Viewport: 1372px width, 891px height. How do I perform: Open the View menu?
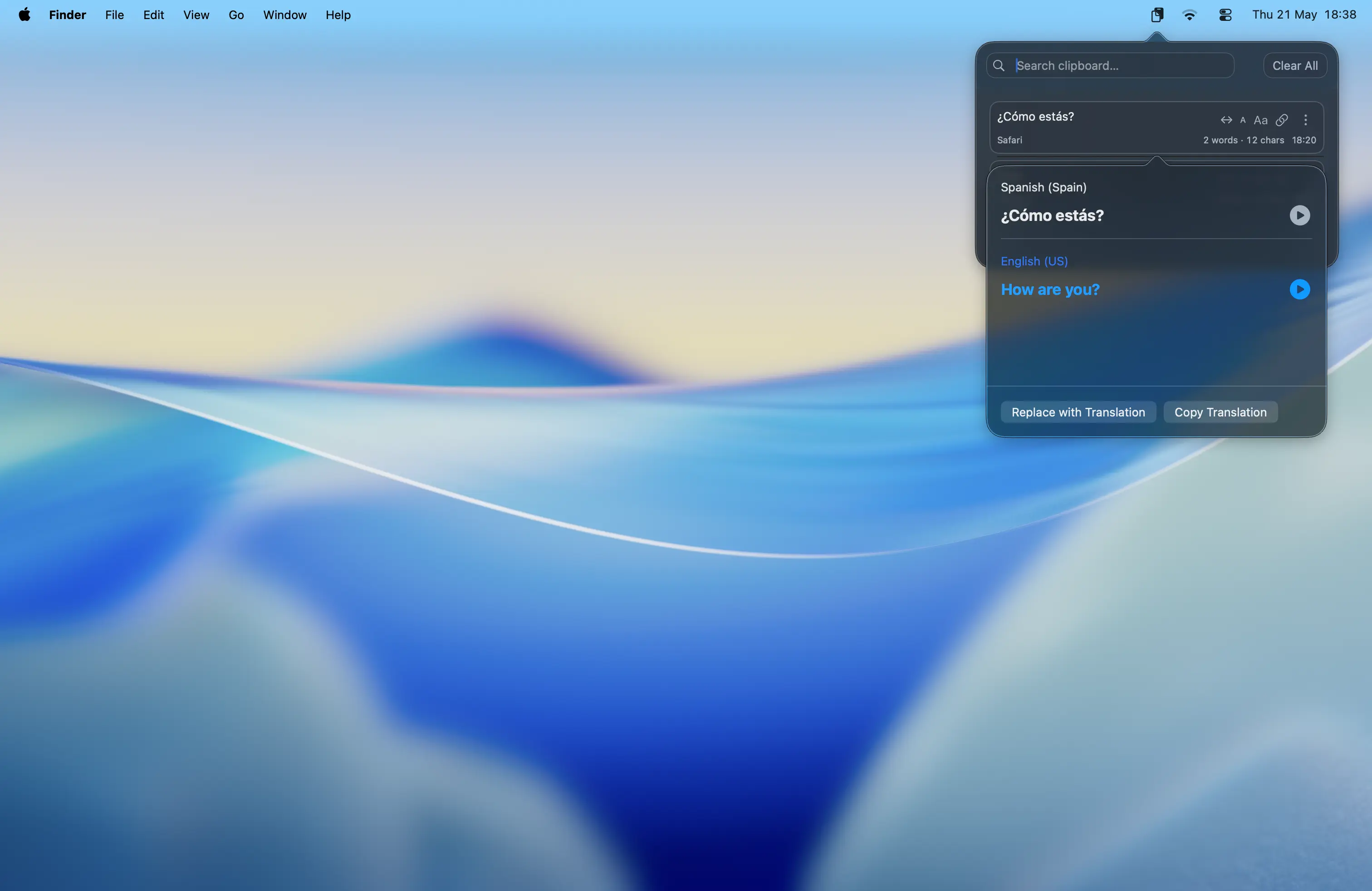coord(196,15)
